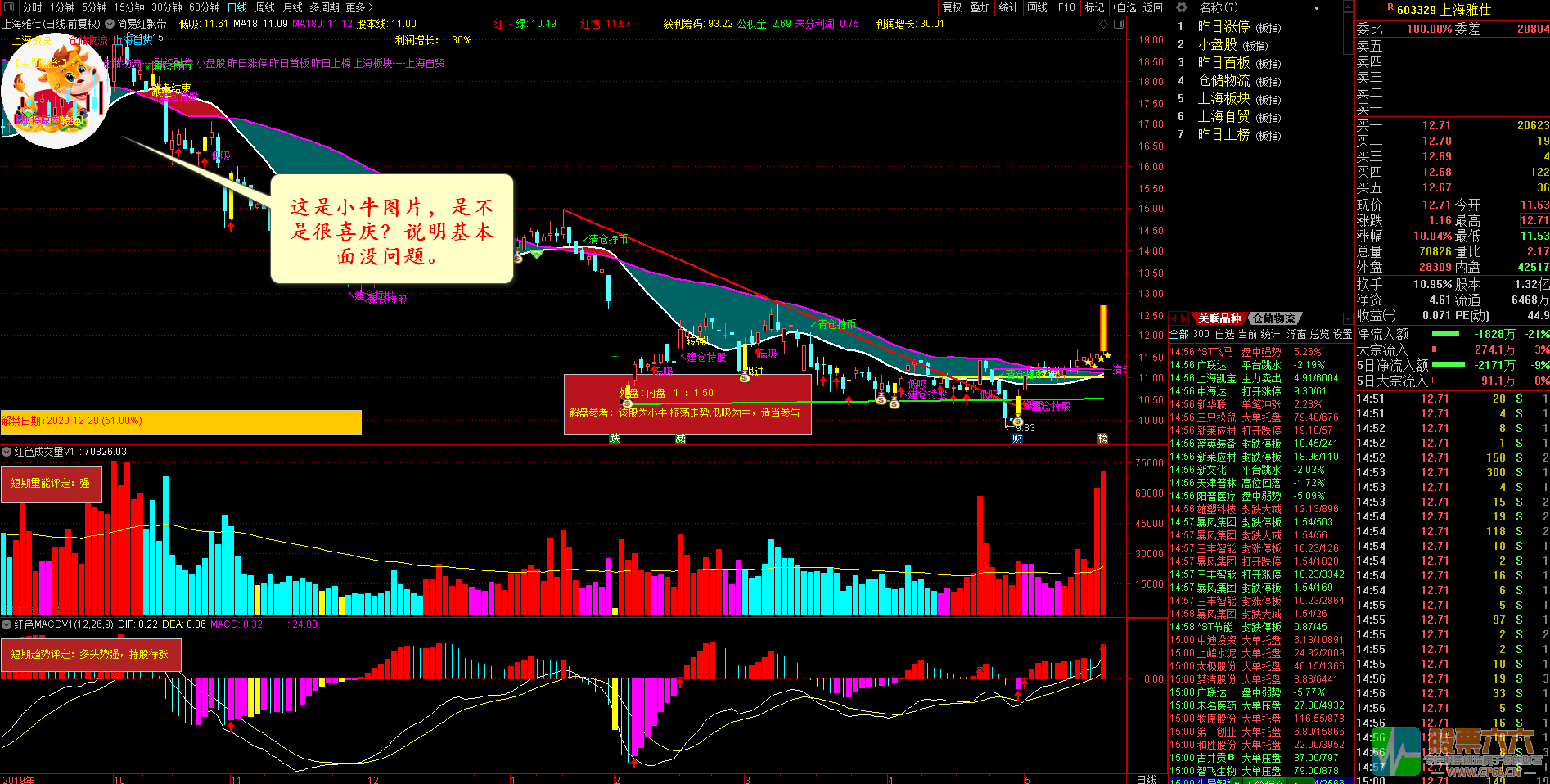Click the yellow 解禁日期 bar
Image resolution: width=1550 pixels, height=784 pixels.
180,421
